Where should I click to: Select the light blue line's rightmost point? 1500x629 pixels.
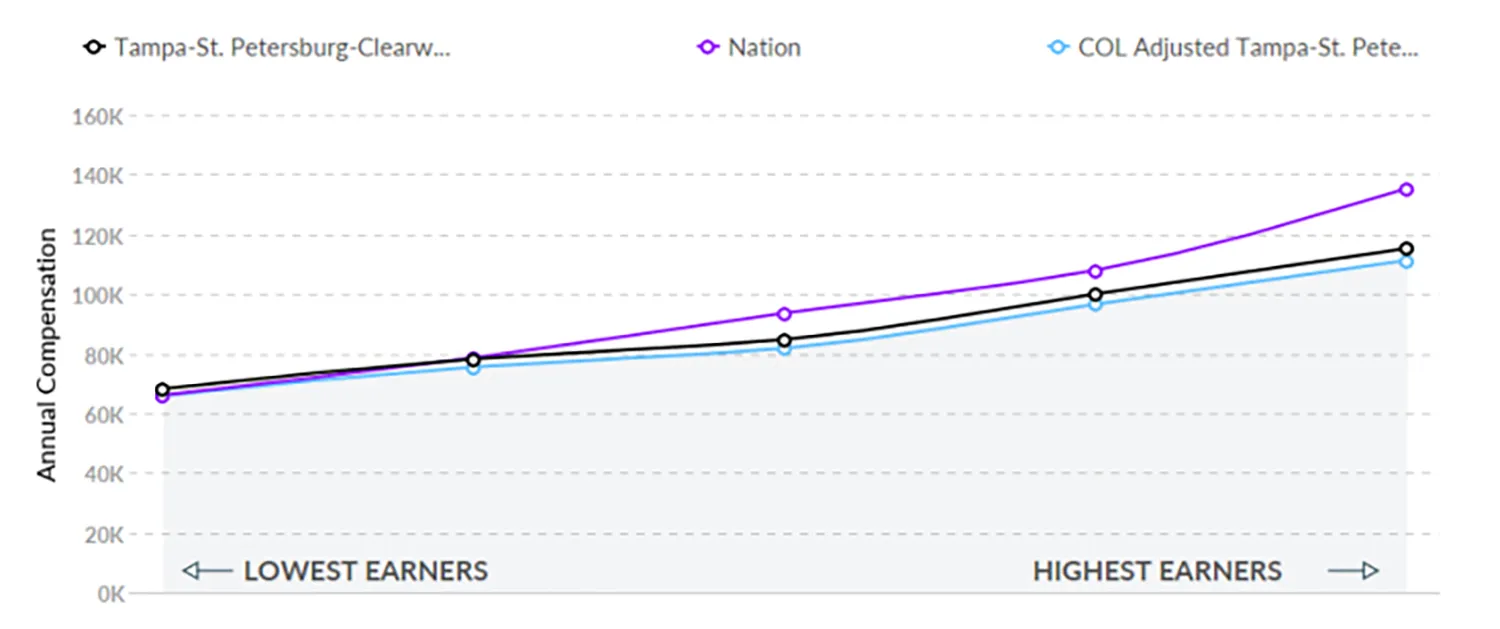pyautogui.click(x=1406, y=262)
